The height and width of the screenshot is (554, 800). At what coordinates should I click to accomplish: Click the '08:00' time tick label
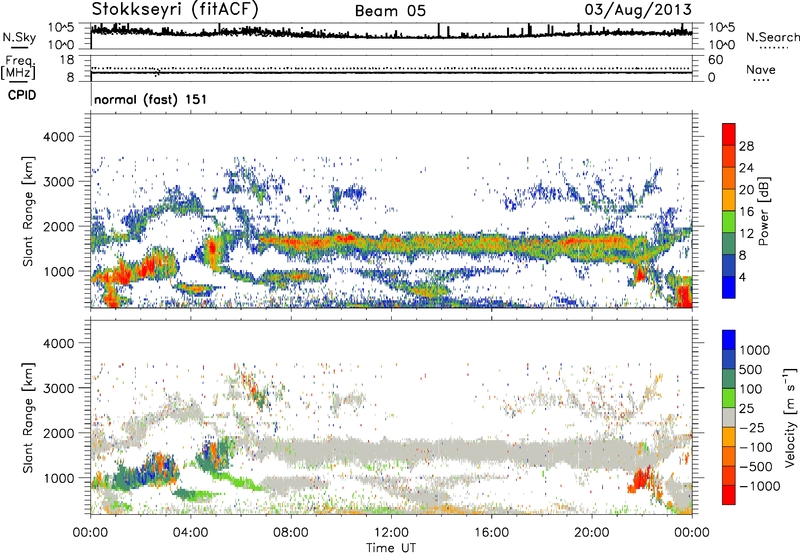click(x=291, y=533)
